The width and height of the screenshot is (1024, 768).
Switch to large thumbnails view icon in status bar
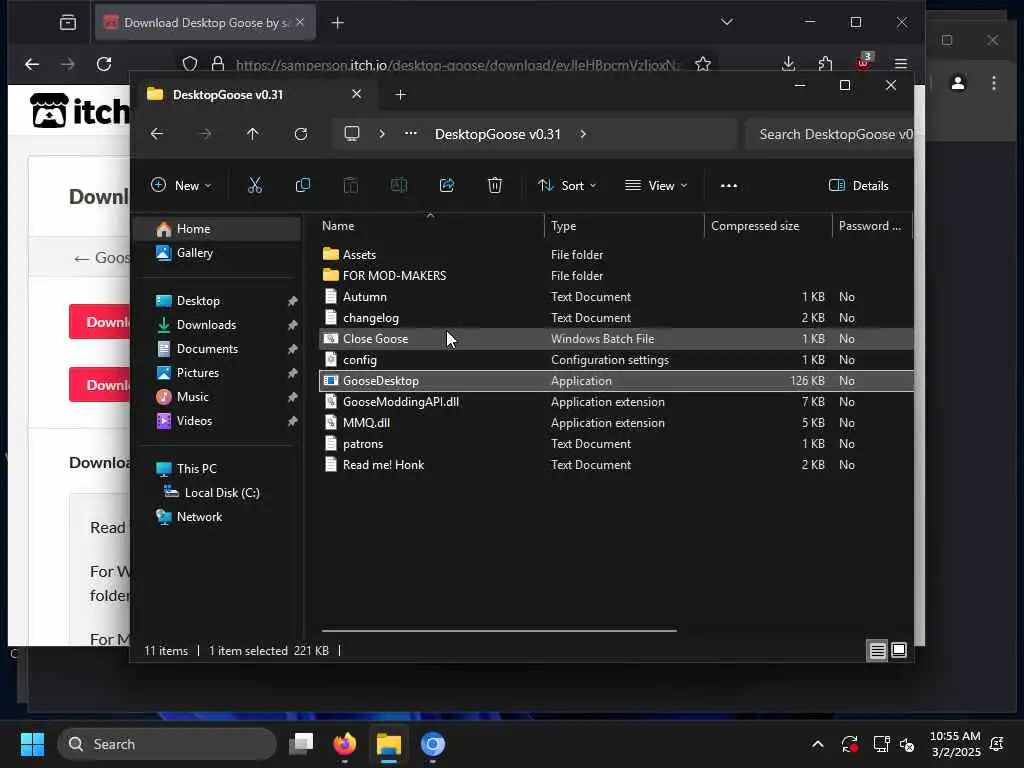(x=899, y=650)
